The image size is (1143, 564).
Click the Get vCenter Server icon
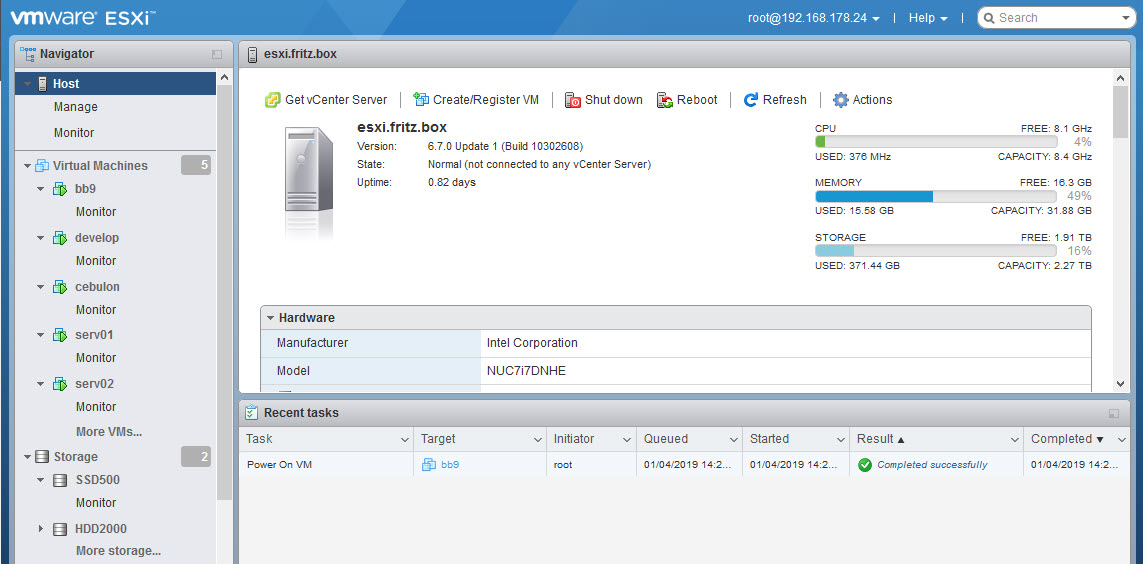coord(272,100)
